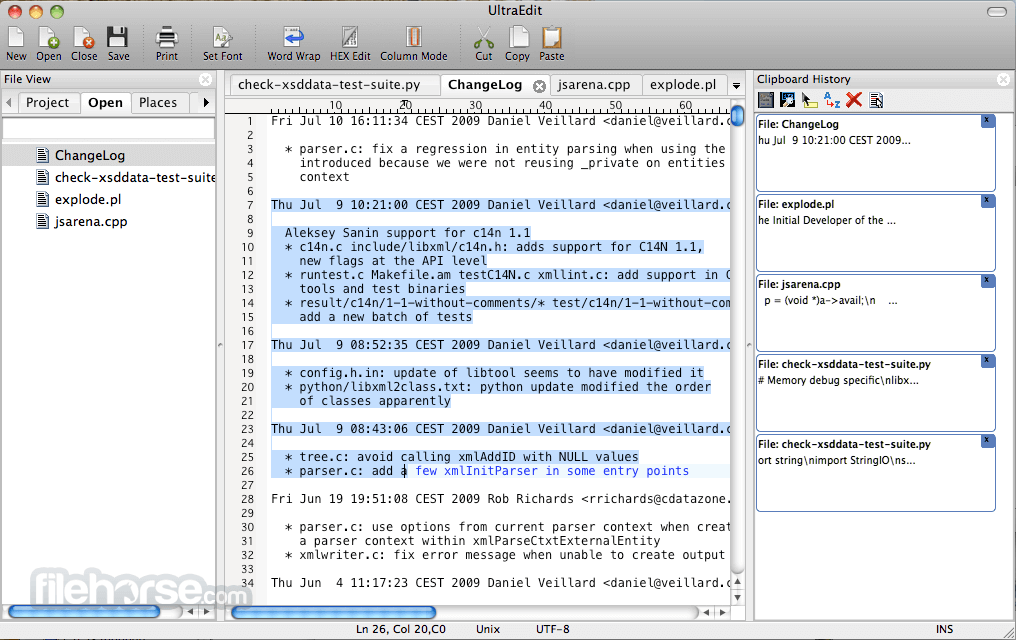
Task: Click the Print toolbar icon
Action: pos(167,43)
